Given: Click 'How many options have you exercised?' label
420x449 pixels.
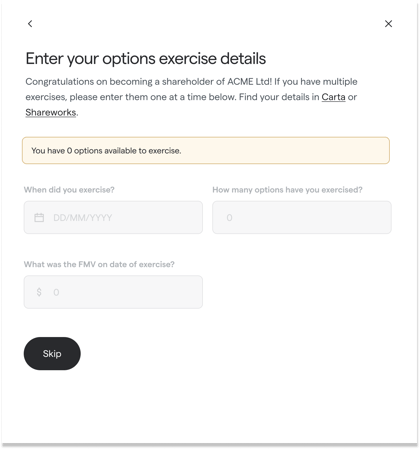Looking at the screenshot, I should tap(287, 190).
